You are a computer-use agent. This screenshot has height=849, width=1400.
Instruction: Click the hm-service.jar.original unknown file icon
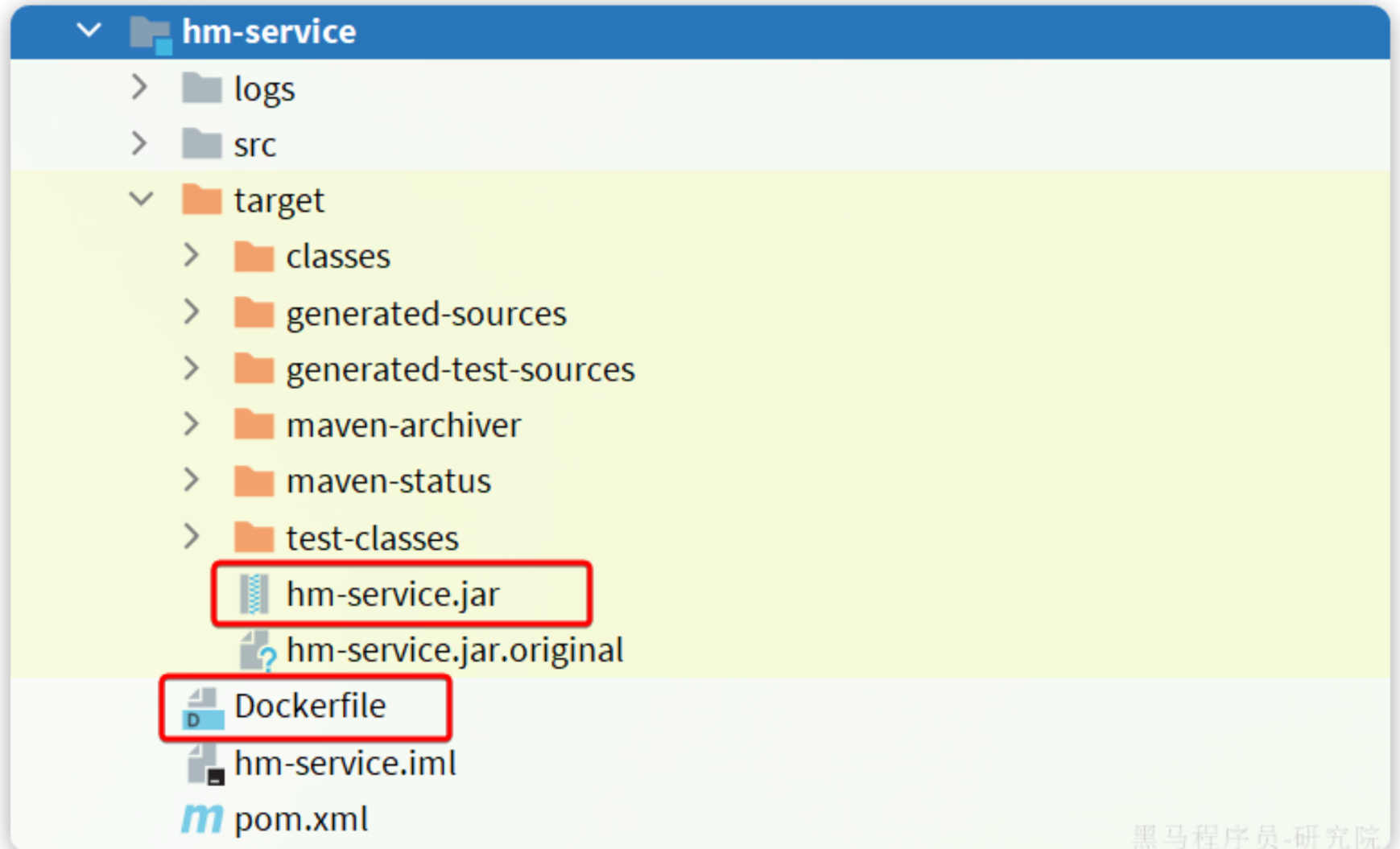pyautogui.click(x=258, y=650)
